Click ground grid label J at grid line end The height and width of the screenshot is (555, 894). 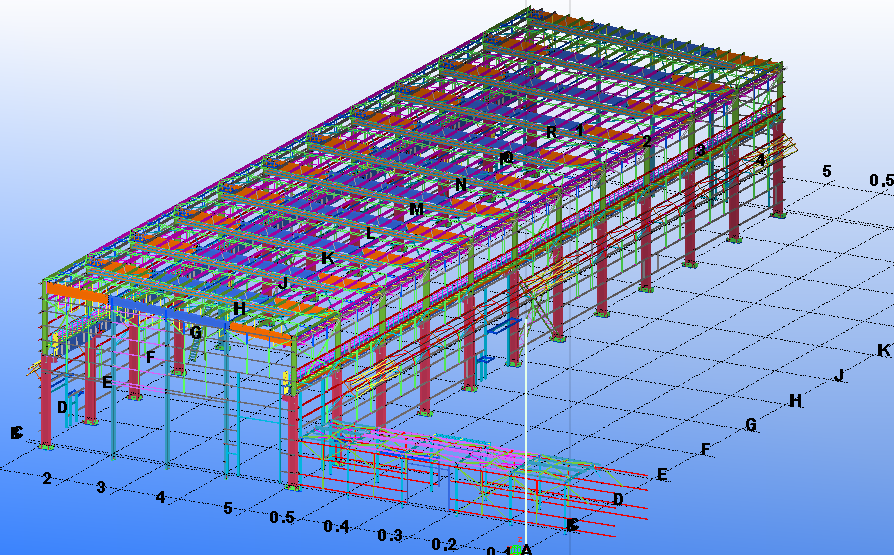839,375
